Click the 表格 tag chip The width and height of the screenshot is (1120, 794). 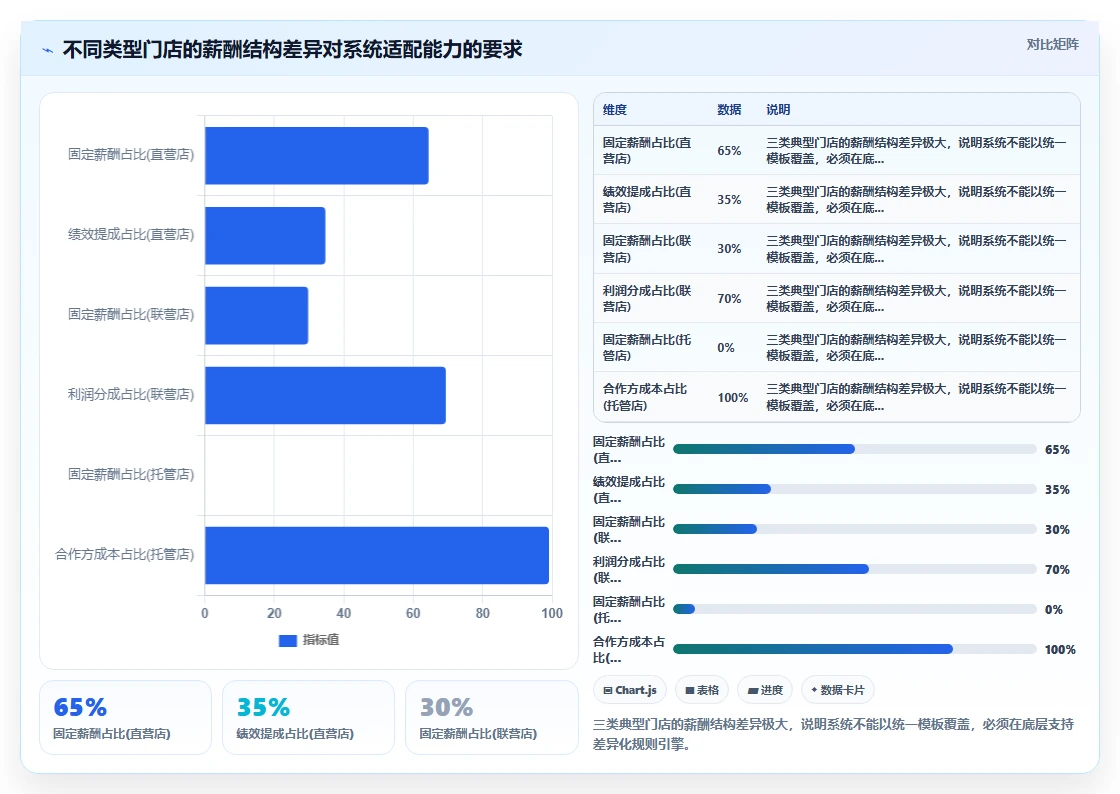pos(702,690)
